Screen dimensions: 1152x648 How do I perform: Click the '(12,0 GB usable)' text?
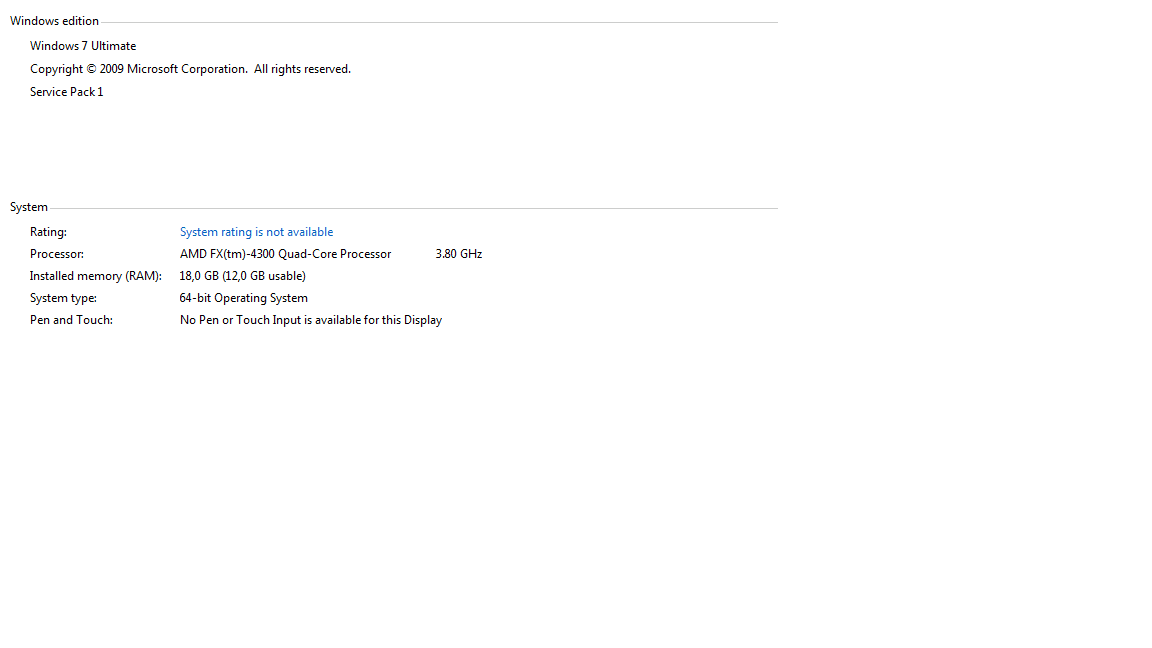pos(264,276)
